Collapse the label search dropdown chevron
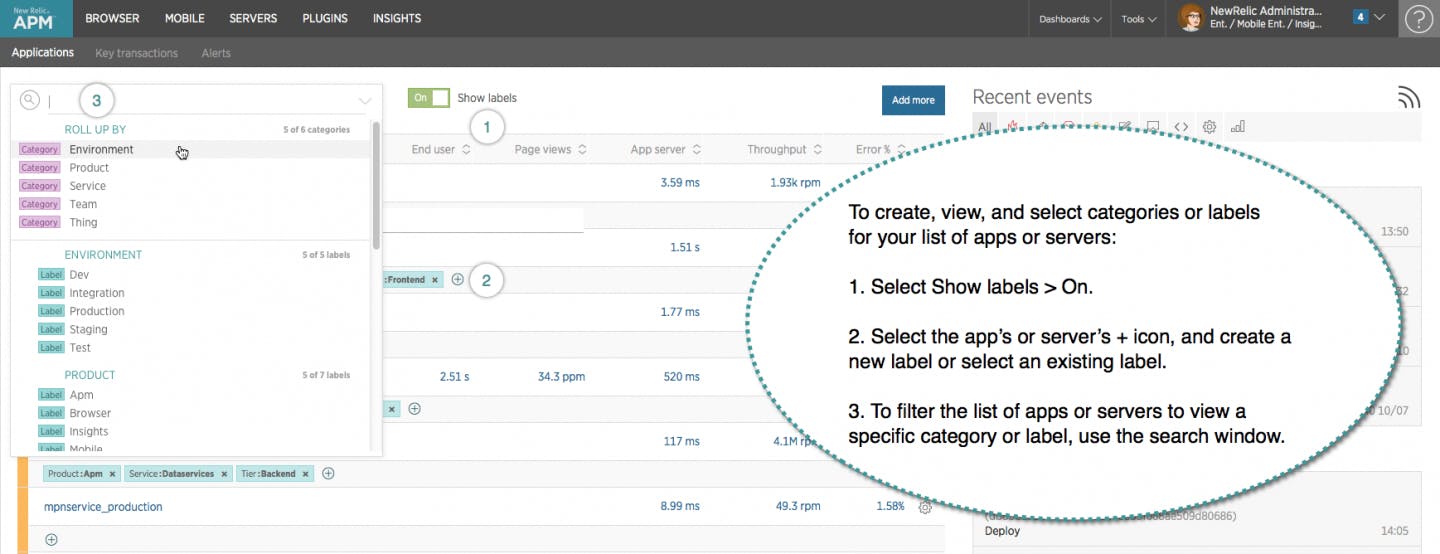Screen dimensions: 1440x554 click(x=365, y=101)
